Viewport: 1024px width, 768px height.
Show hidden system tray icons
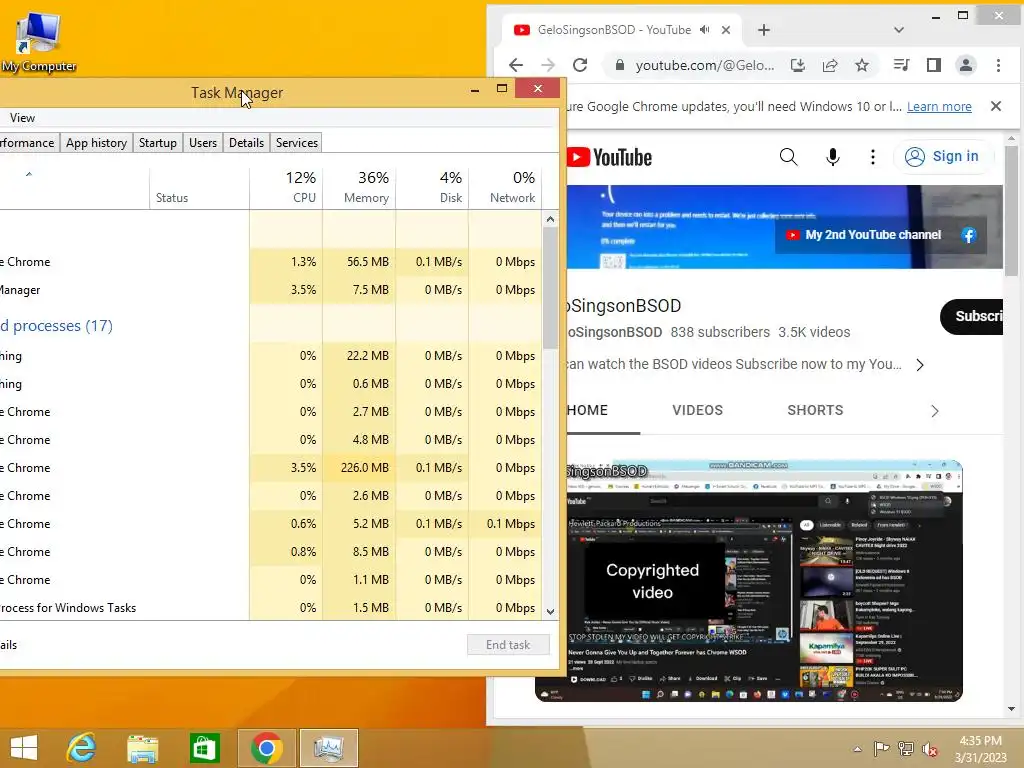(x=857, y=749)
